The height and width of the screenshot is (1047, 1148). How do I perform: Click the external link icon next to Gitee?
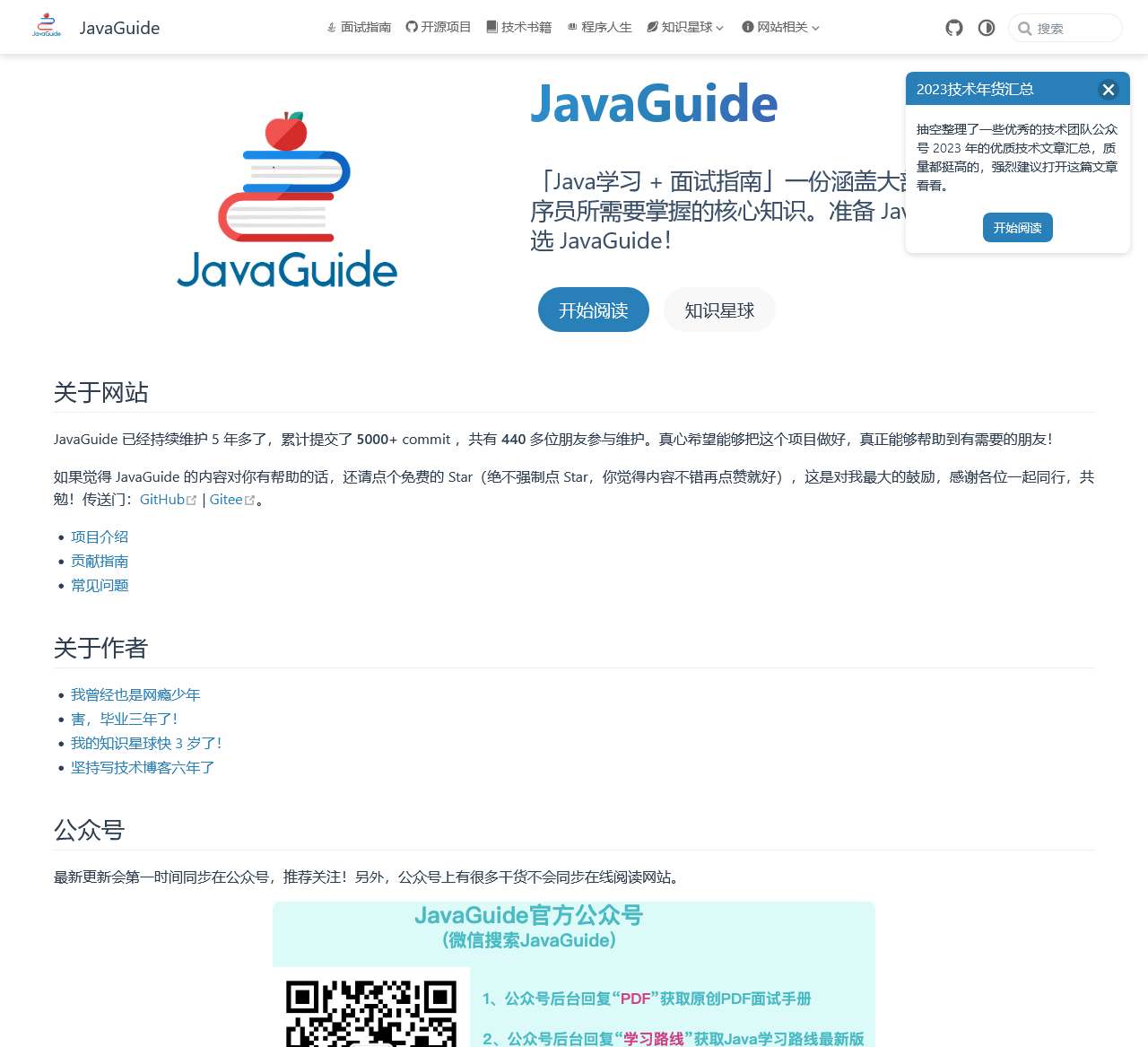(249, 501)
